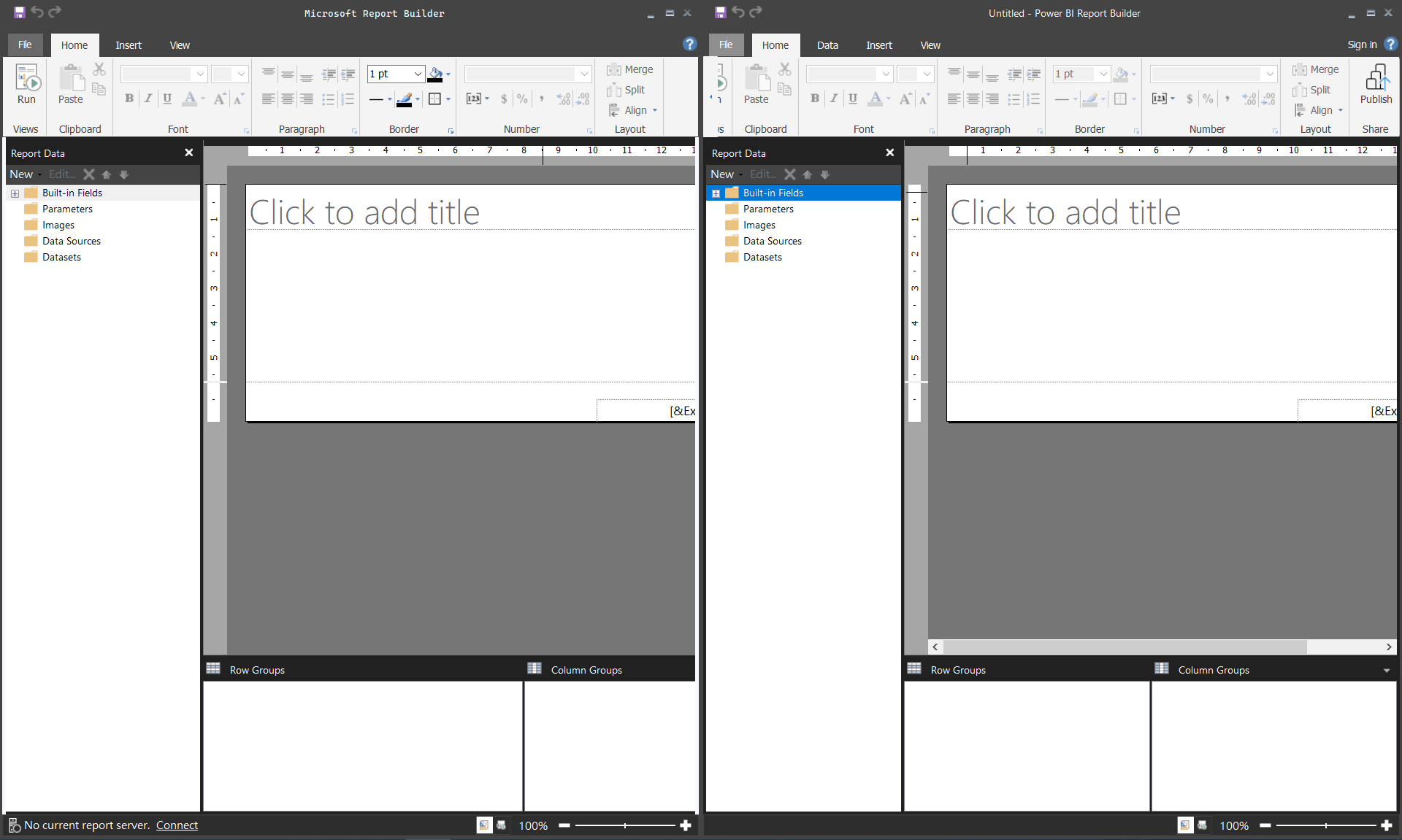Click the horizontal scrollbar right arrow
Image resolution: width=1402 pixels, height=840 pixels.
pyautogui.click(x=1388, y=647)
